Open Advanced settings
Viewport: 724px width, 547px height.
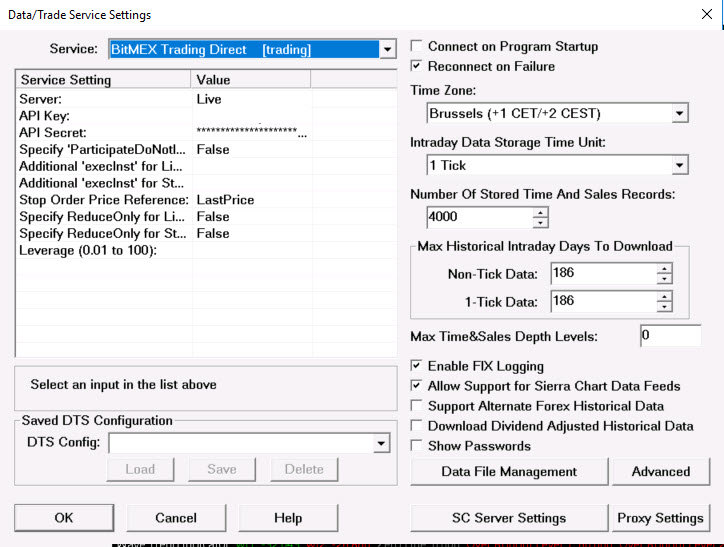pos(660,471)
